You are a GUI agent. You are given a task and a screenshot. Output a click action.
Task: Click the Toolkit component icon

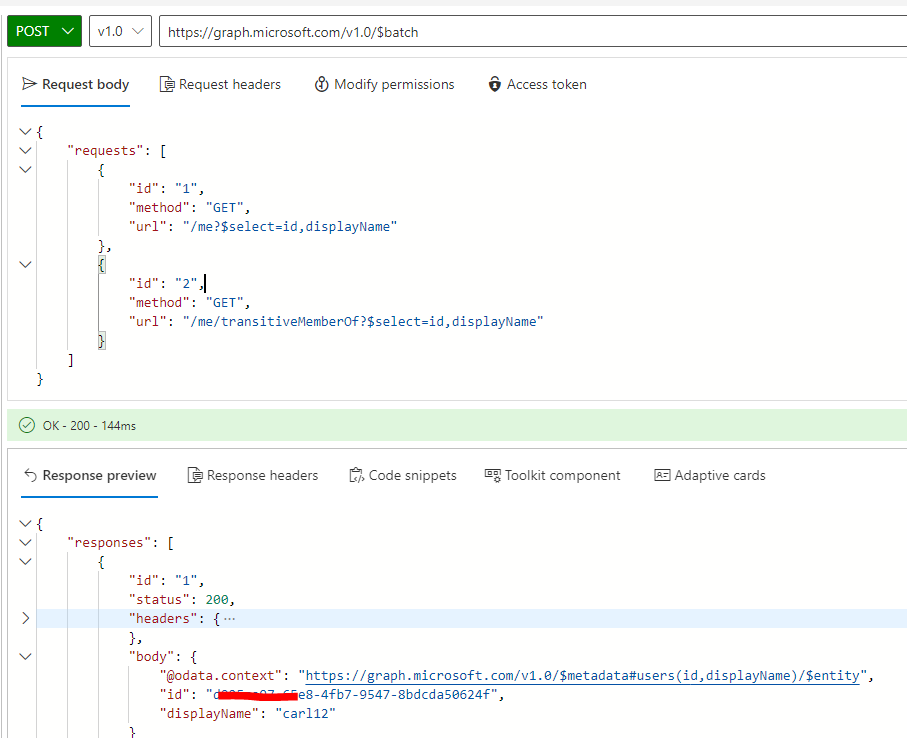coord(493,475)
